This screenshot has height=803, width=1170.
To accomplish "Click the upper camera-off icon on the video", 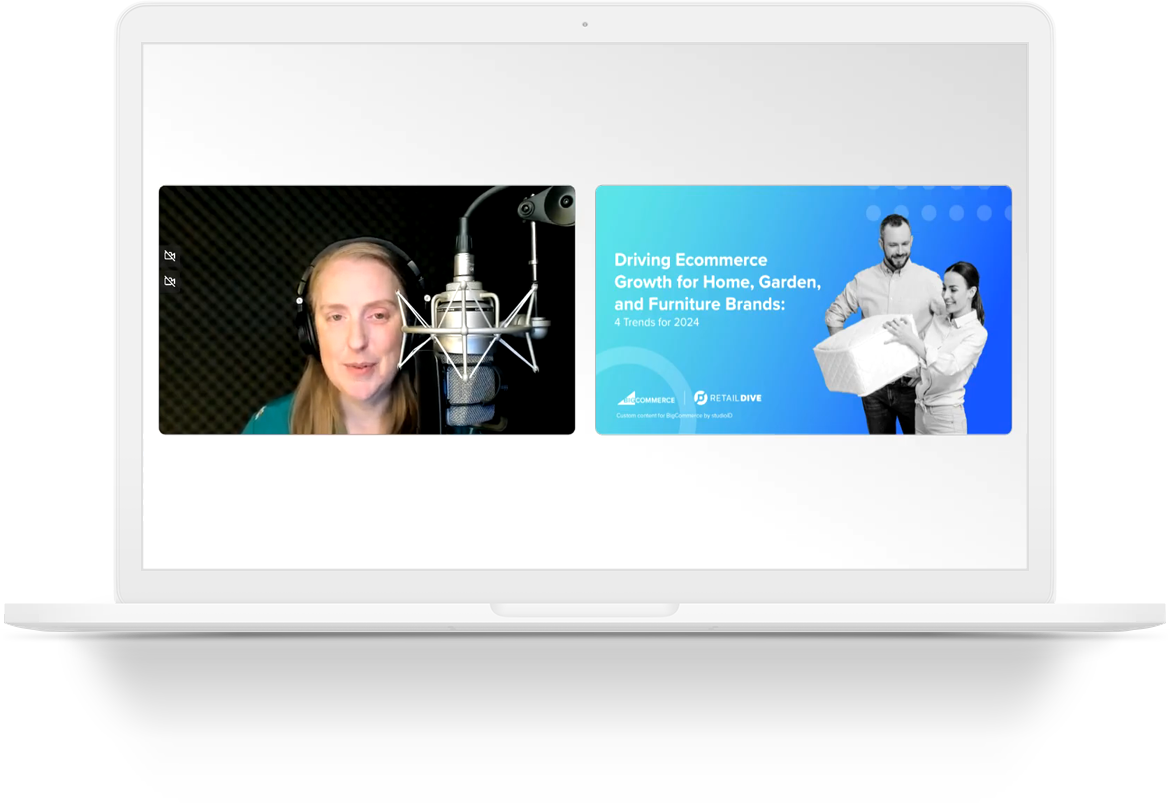I will click(x=170, y=256).
